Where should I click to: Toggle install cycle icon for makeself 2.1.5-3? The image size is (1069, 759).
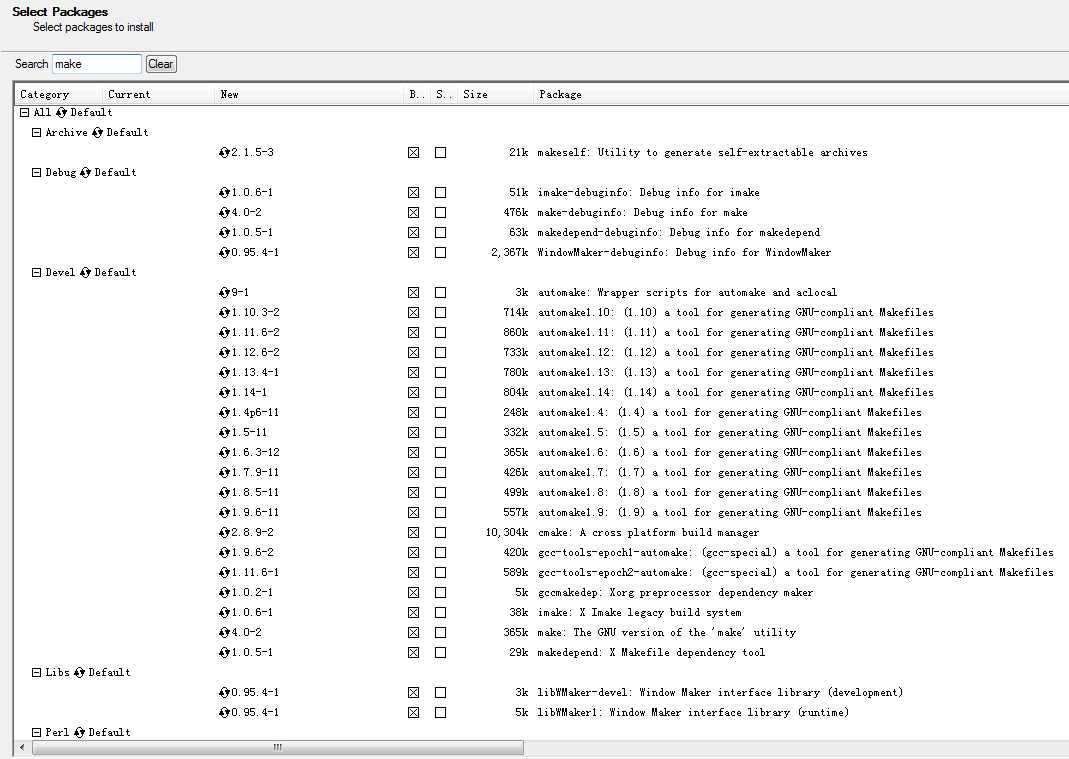coord(224,152)
